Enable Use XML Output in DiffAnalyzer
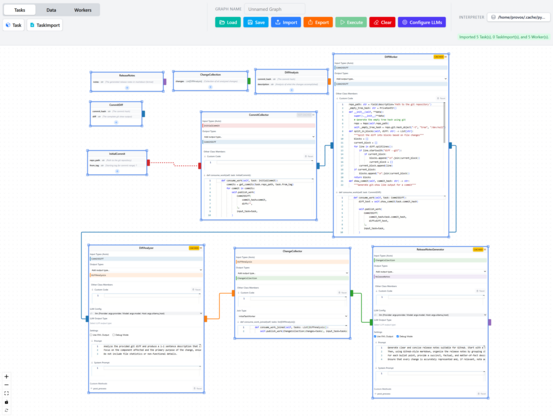This screenshot has width=553, height=417. pos(91,335)
